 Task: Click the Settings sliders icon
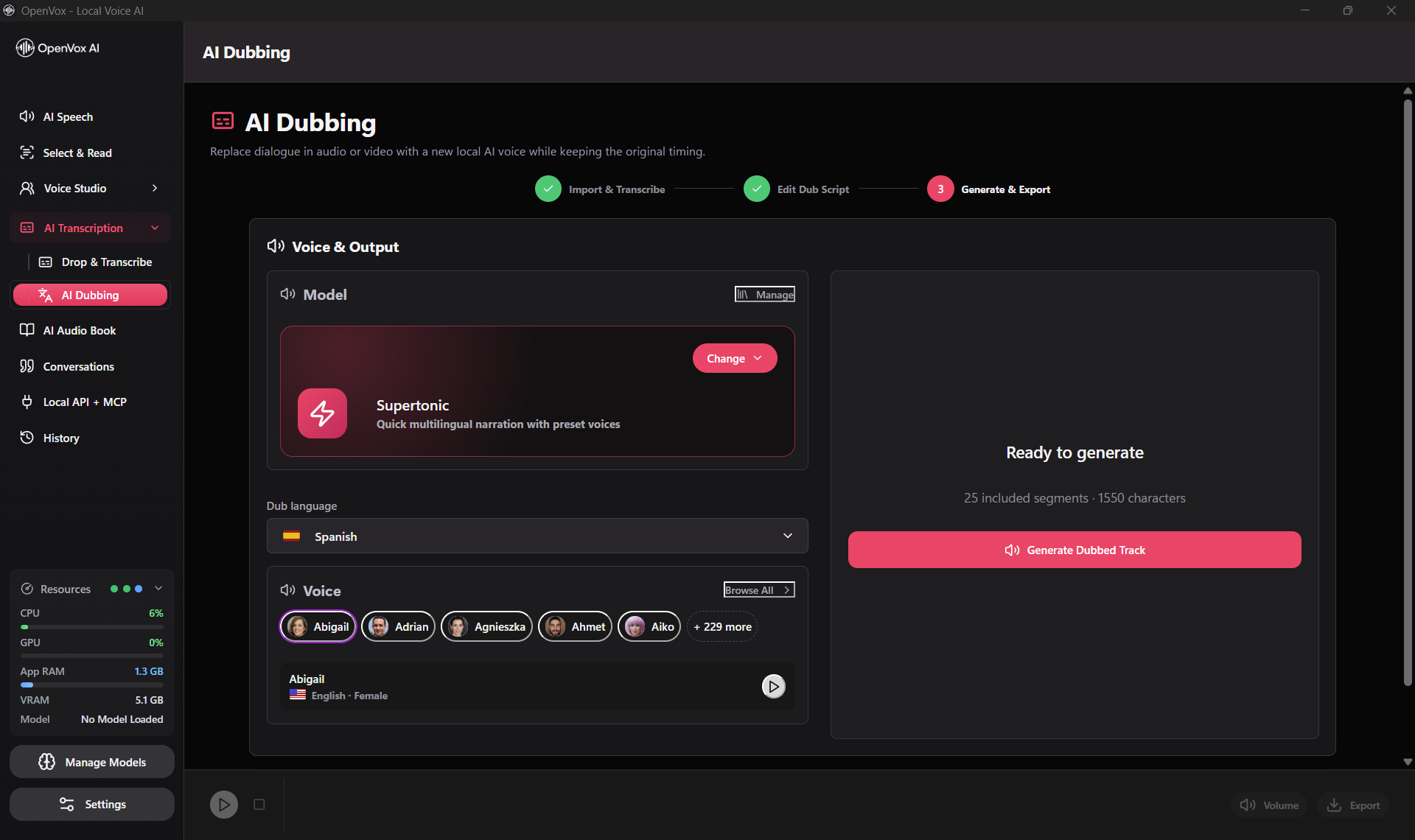[x=67, y=805]
